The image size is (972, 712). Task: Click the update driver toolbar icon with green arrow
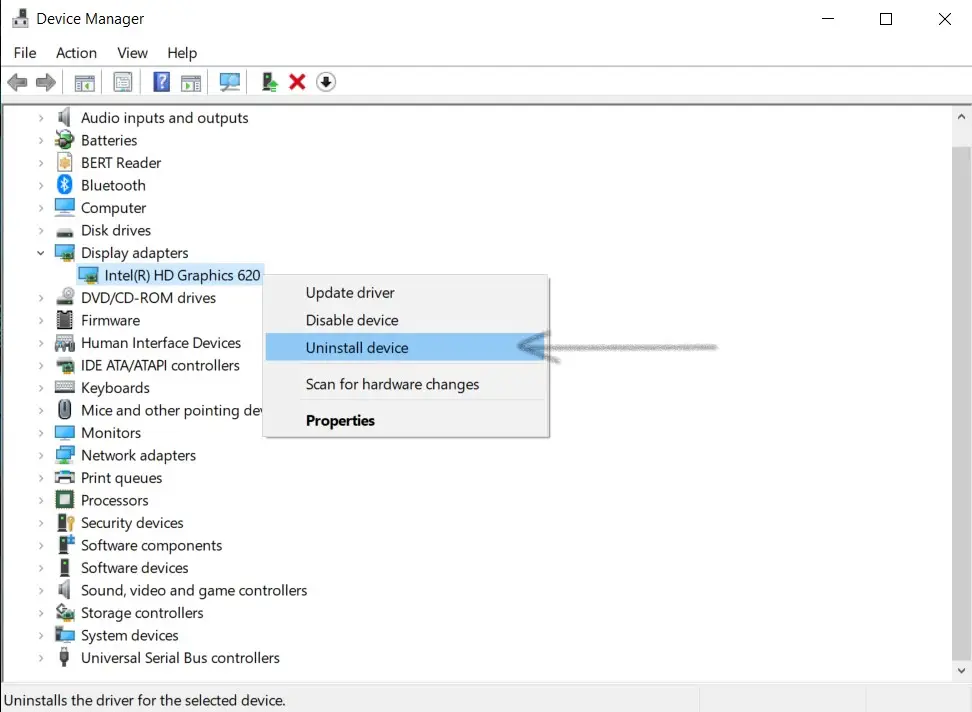(x=269, y=82)
